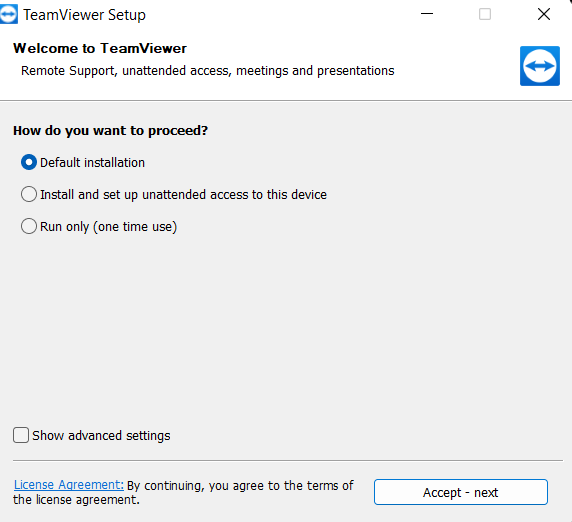Click the Accept - next button
The image size is (572, 522).
tap(460, 492)
